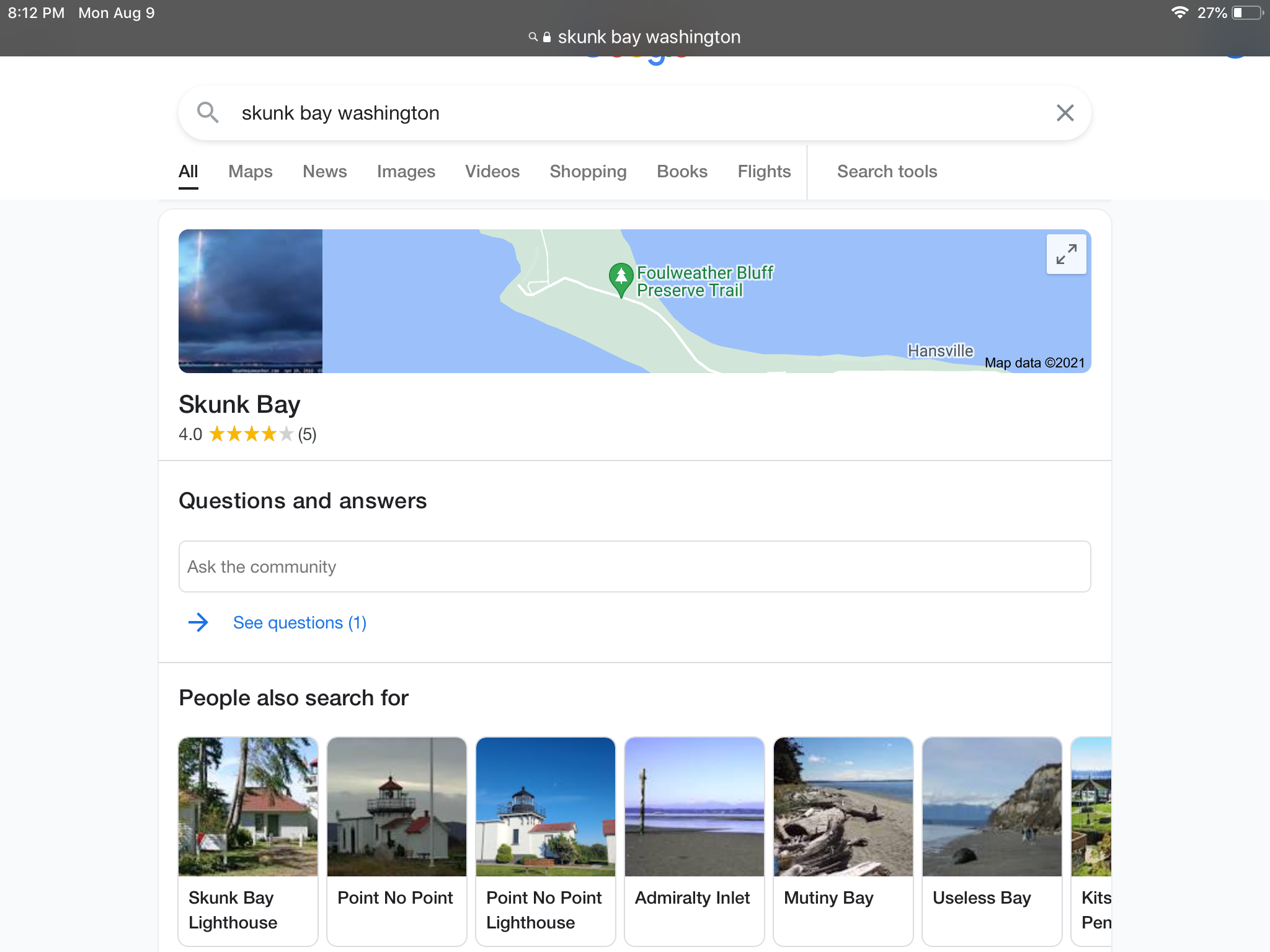Tap the battery indicator icon
The image size is (1270, 952).
point(1248,12)
